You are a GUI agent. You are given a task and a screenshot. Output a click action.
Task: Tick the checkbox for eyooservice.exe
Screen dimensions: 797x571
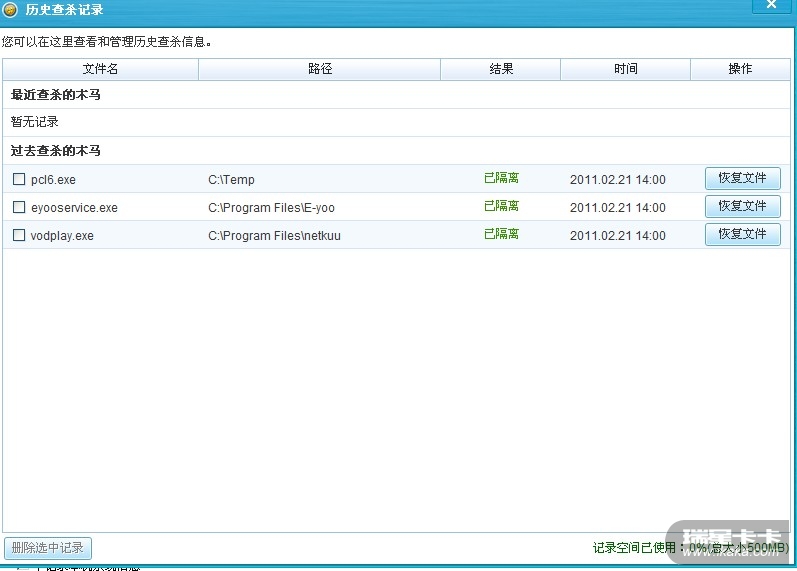(x=19, y=207)
